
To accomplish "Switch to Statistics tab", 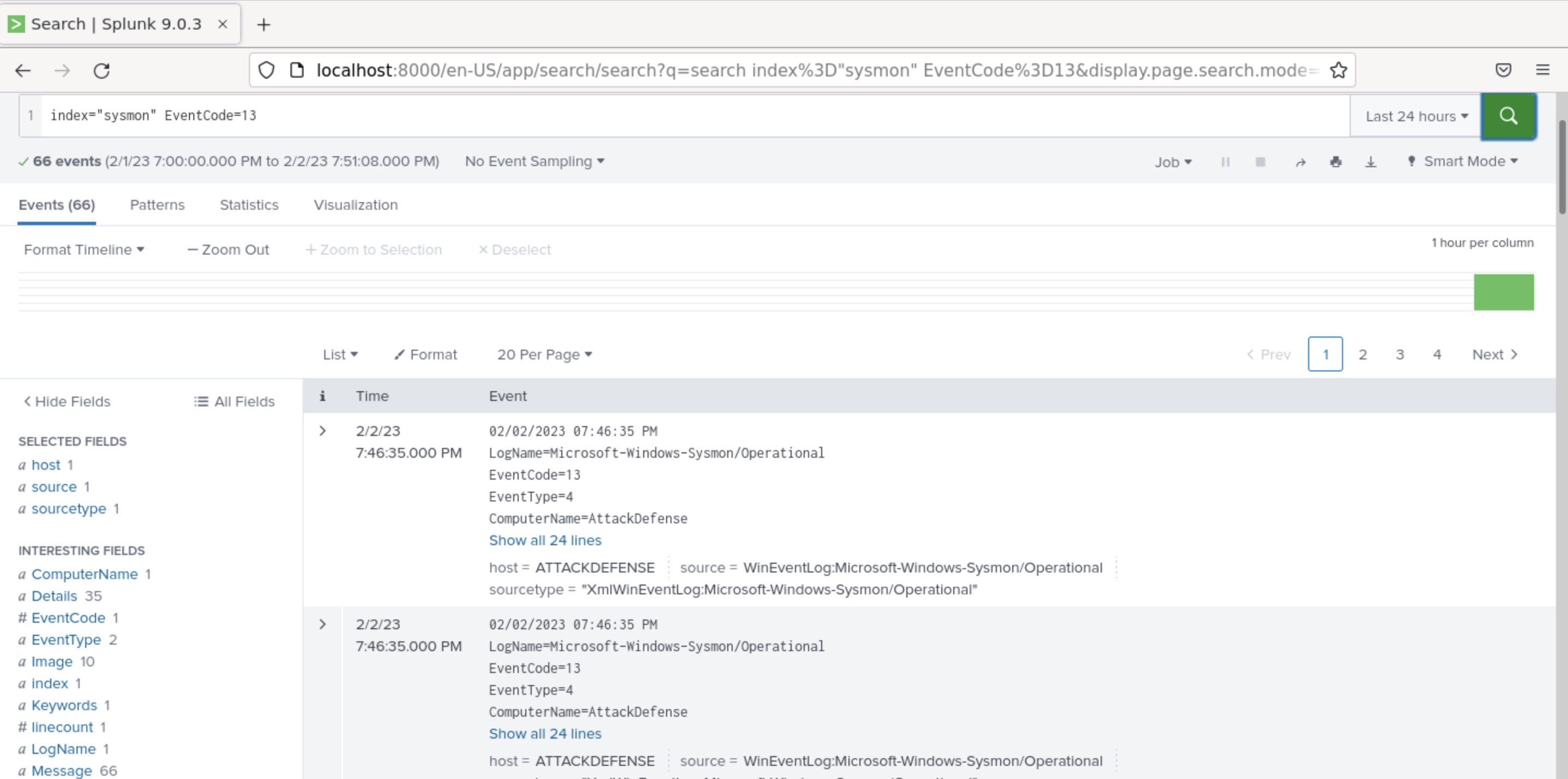I will click(249, 205).
